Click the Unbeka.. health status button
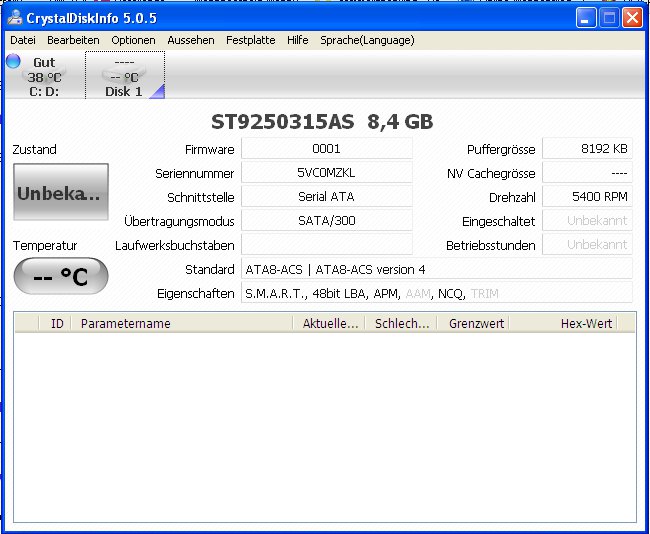The image size is (650, 534). tap(61, 192)
